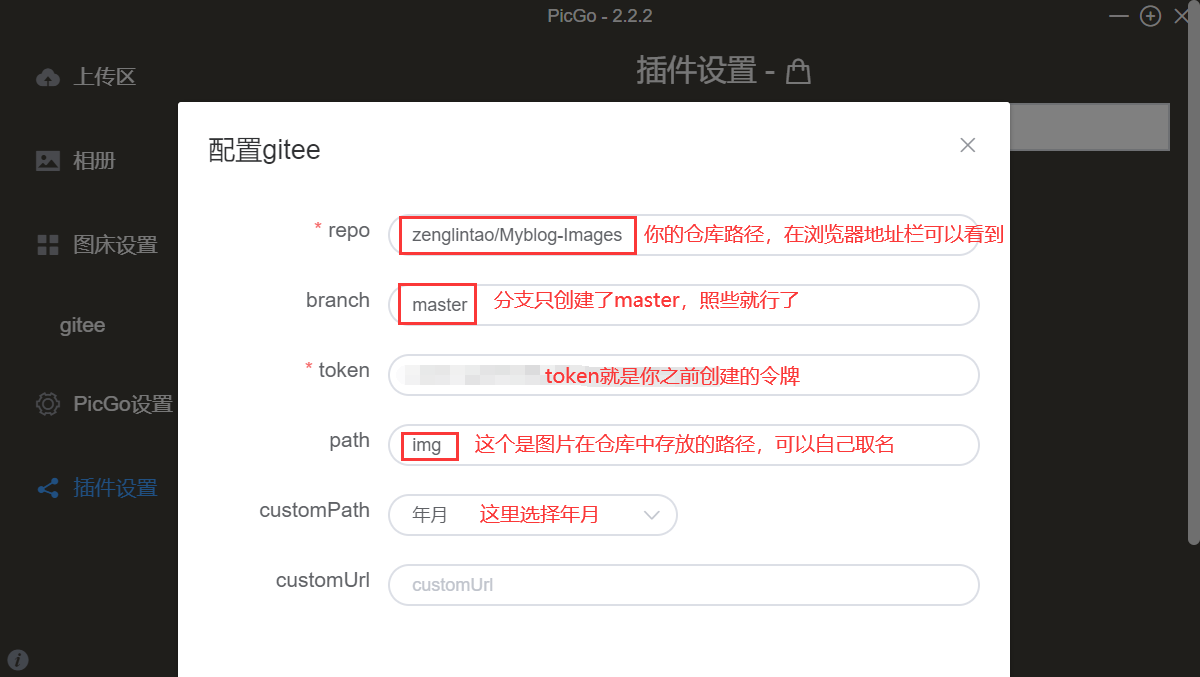Click the customPath dropdown chevron arrow
Screen dimensions: 1200x677
[x=652, y=515]
